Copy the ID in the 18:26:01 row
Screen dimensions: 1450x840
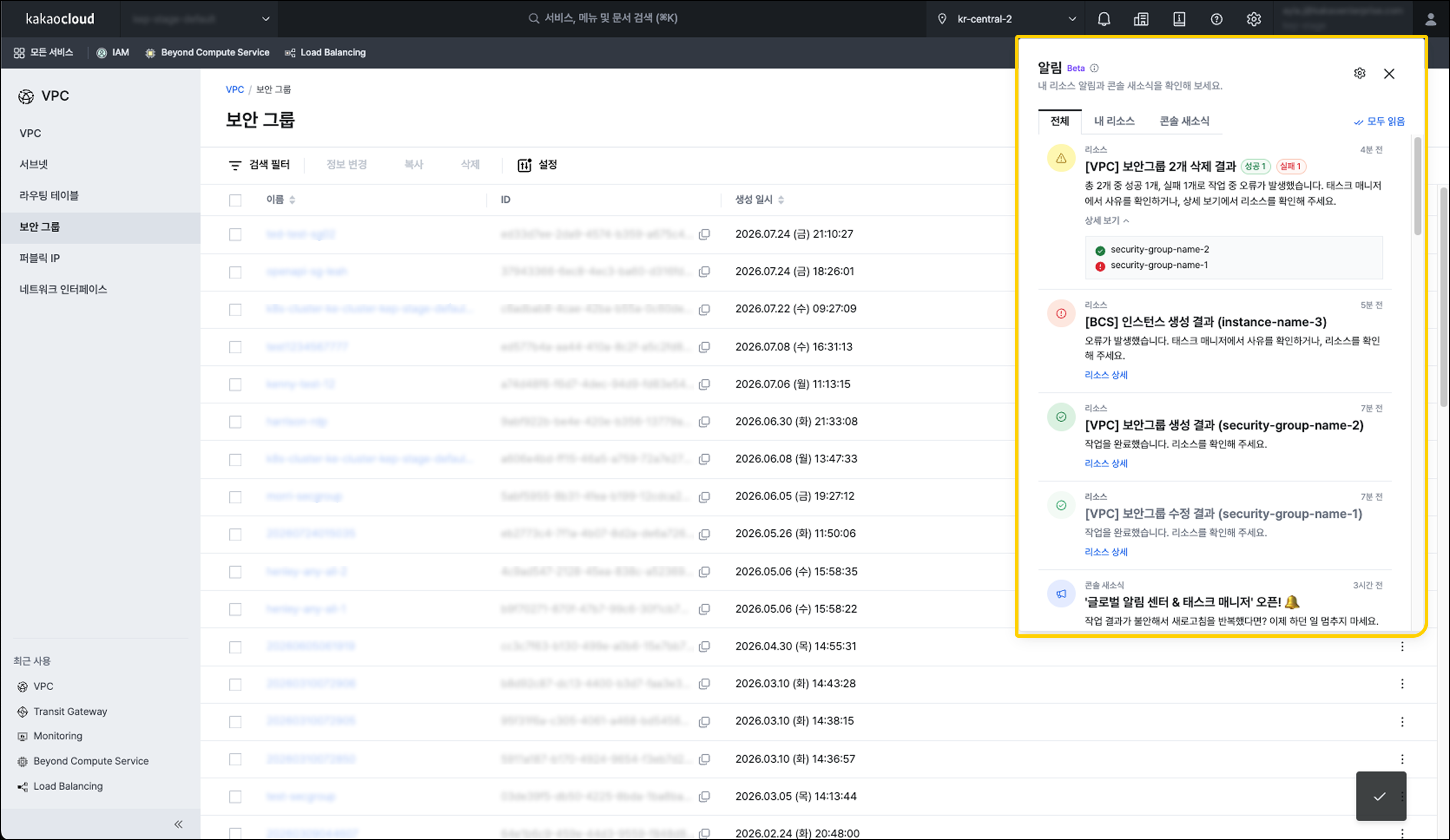tap(704, 271)
